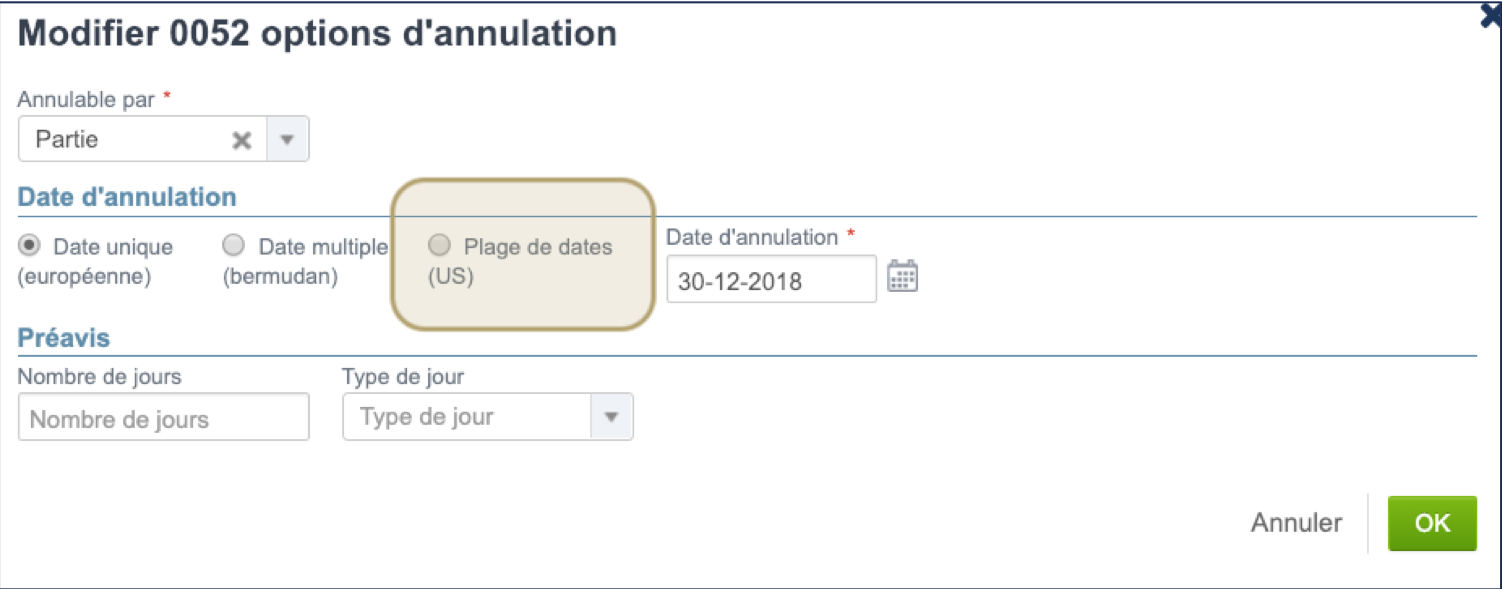Select the Date unique (européenne) option

coord(31,245)
